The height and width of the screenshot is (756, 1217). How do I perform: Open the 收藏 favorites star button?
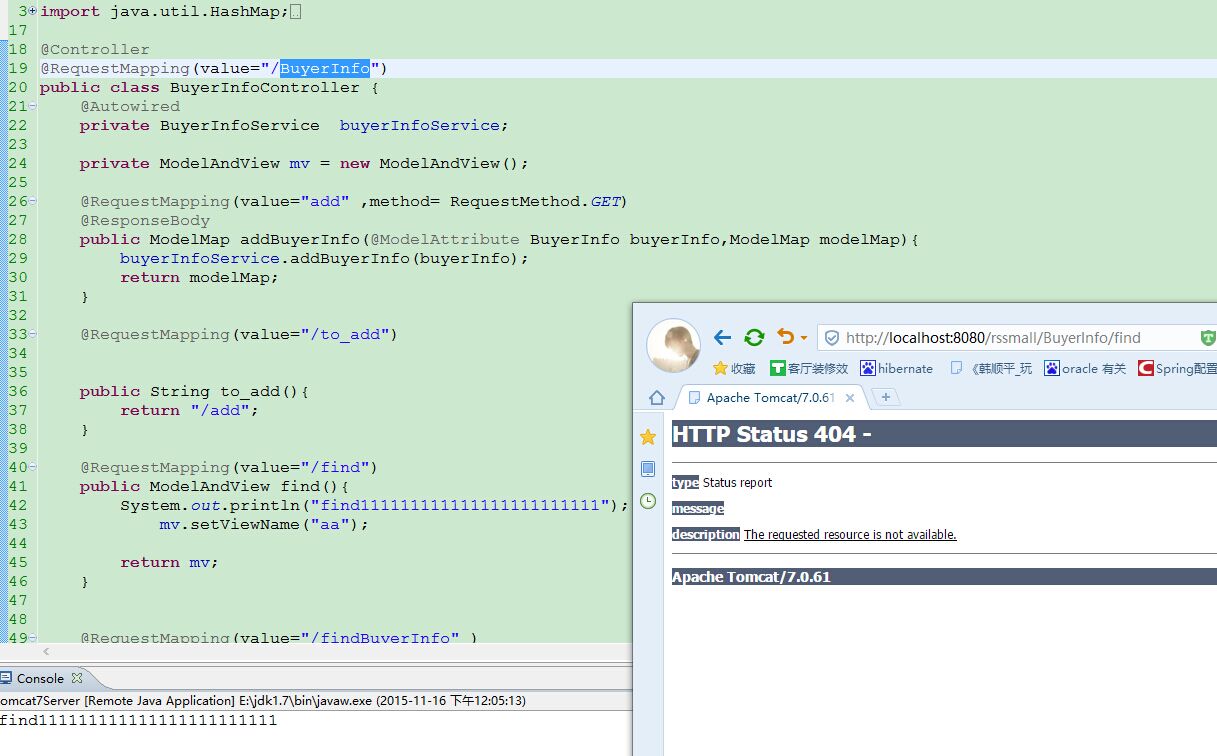click(734, 368)
